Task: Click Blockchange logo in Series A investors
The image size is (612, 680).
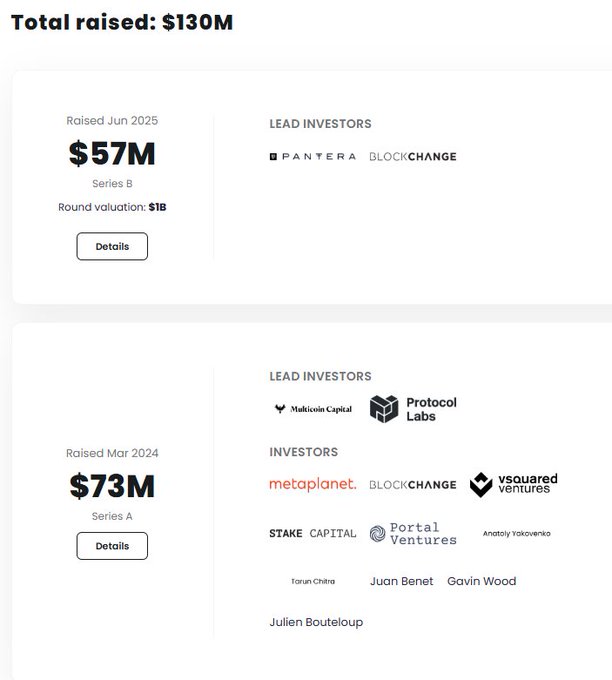Action: (x=412, y=485)
